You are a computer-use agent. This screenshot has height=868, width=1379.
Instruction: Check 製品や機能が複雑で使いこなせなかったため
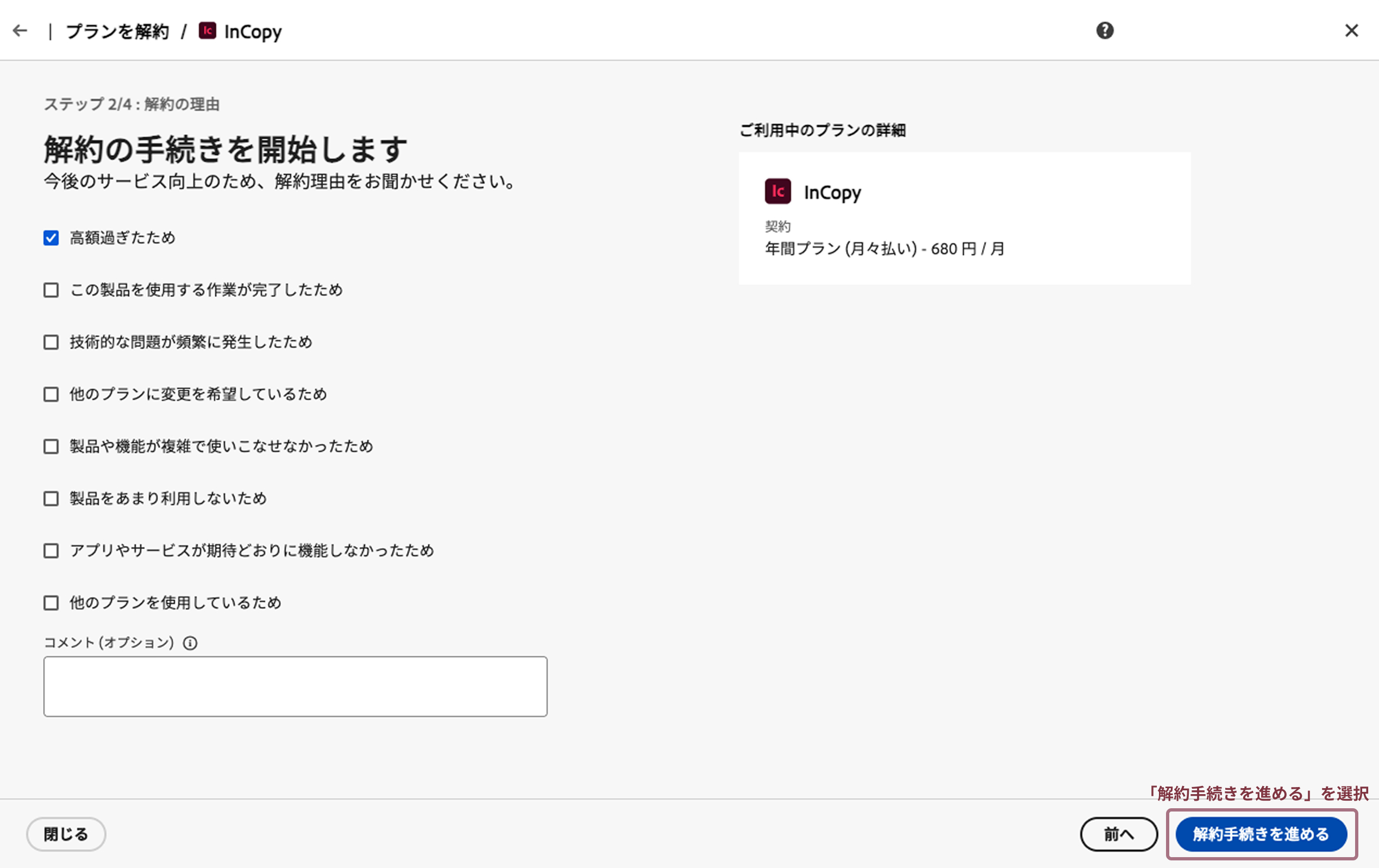point(51,446)
